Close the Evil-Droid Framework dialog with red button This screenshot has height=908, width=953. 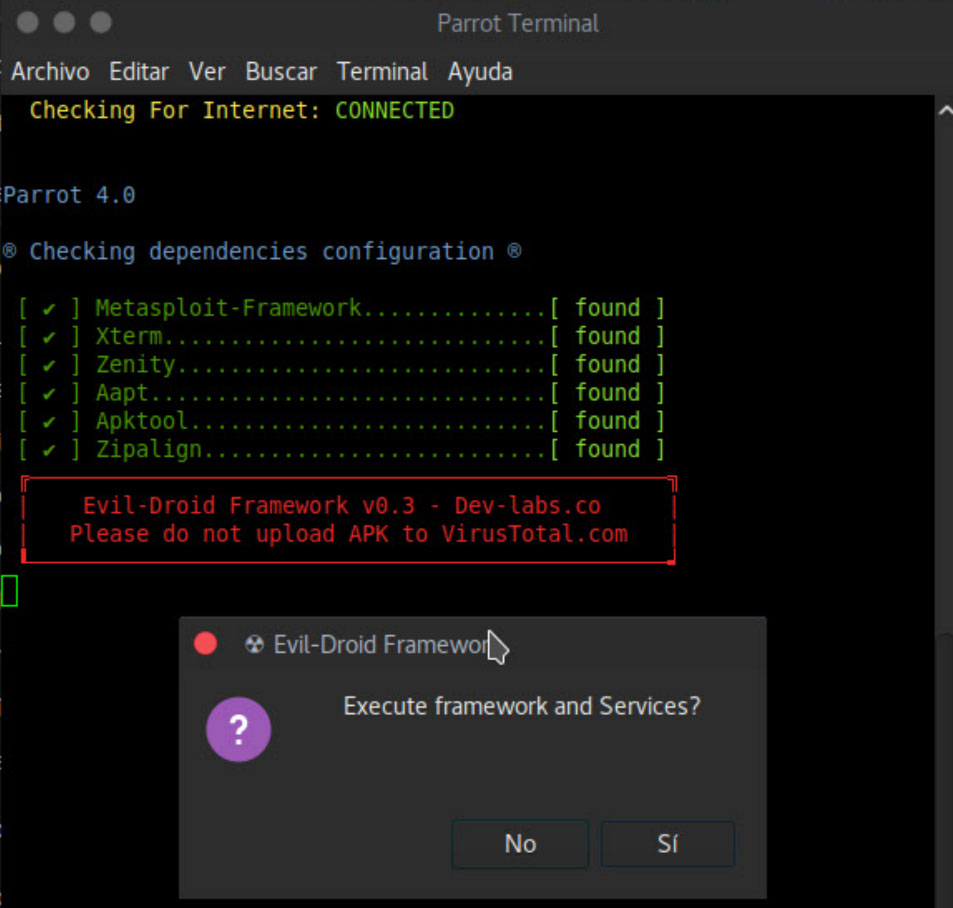(x=206, y=644)
